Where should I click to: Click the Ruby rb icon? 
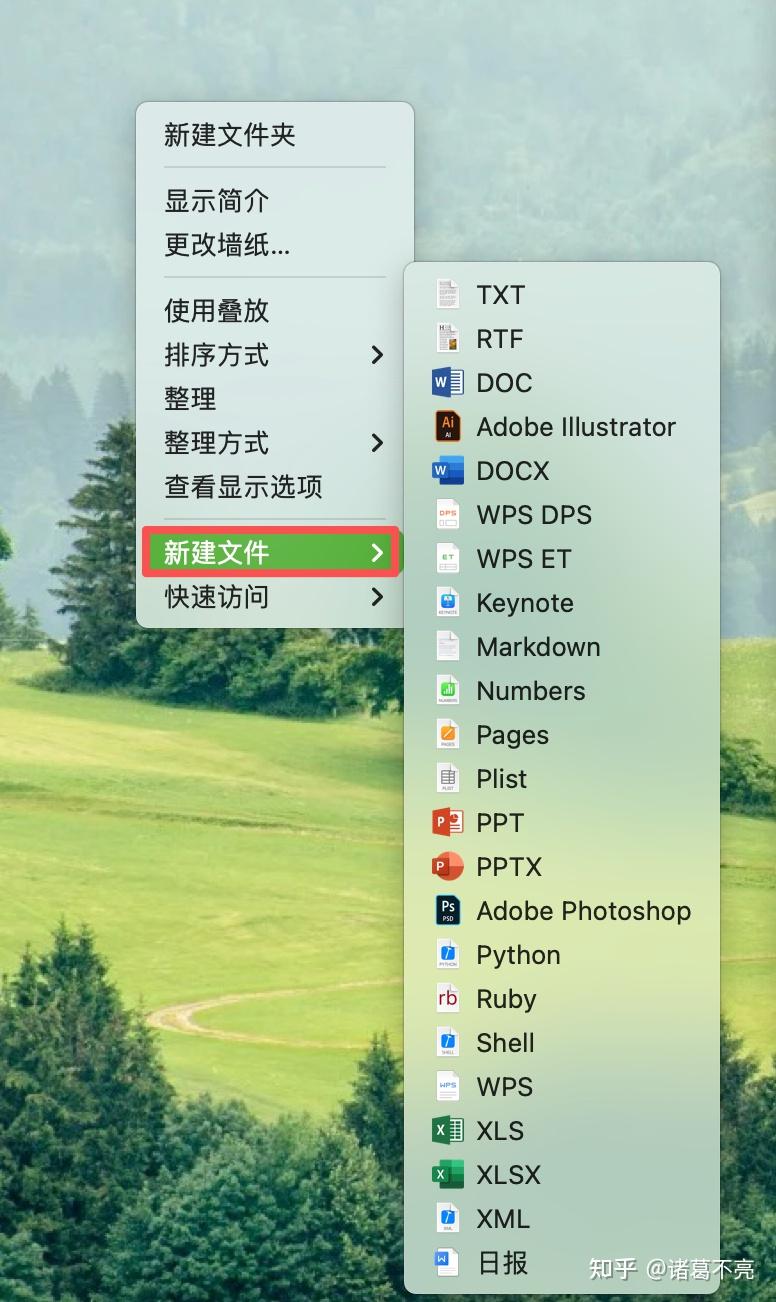pyautogui.click(x=448, y=999)
